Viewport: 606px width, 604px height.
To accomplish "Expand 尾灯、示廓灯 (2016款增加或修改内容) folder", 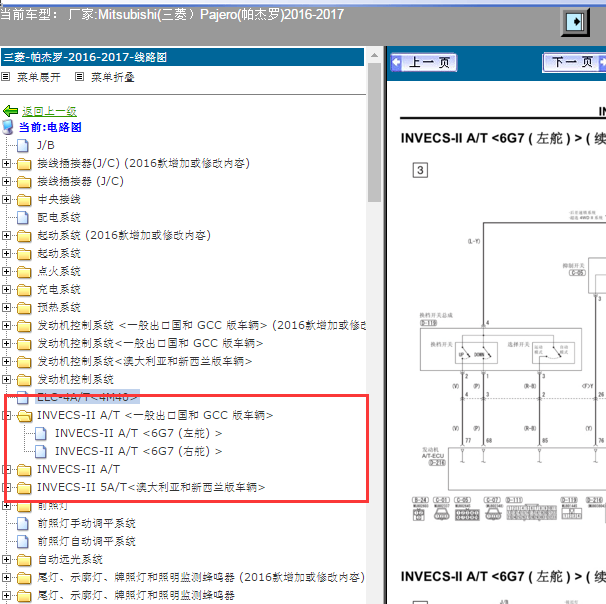I will 6,577.
